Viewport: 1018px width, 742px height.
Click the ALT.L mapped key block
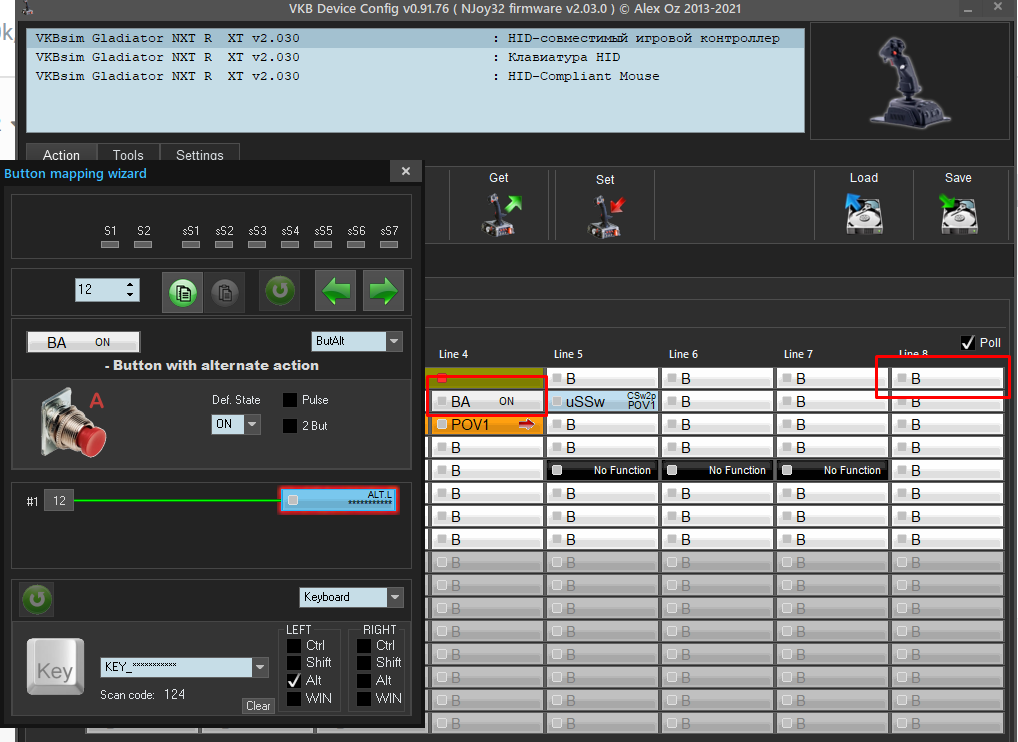pyautogui.click(x=338, y=500)
